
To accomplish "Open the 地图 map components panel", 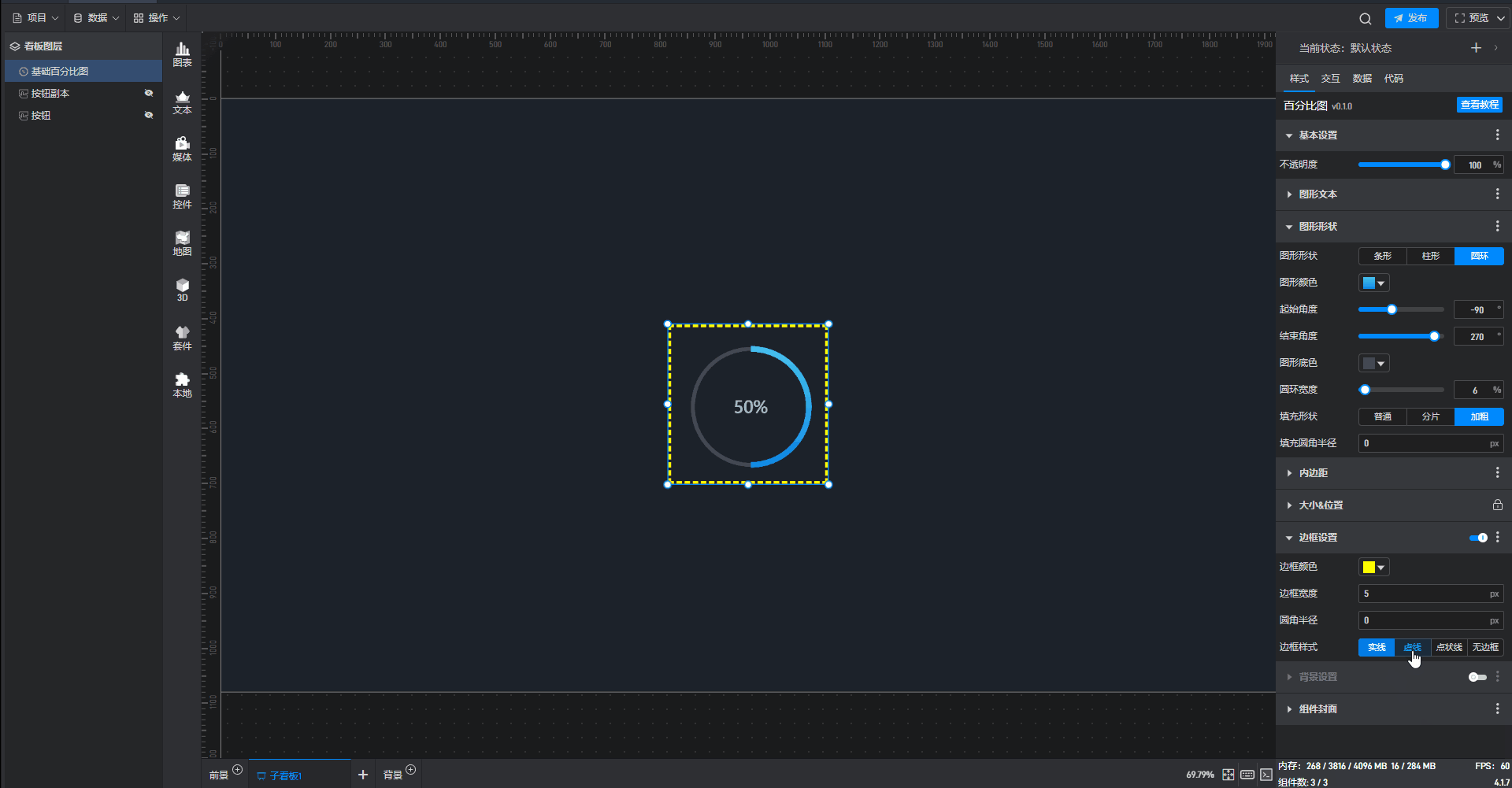I will [x=182, y=243].
